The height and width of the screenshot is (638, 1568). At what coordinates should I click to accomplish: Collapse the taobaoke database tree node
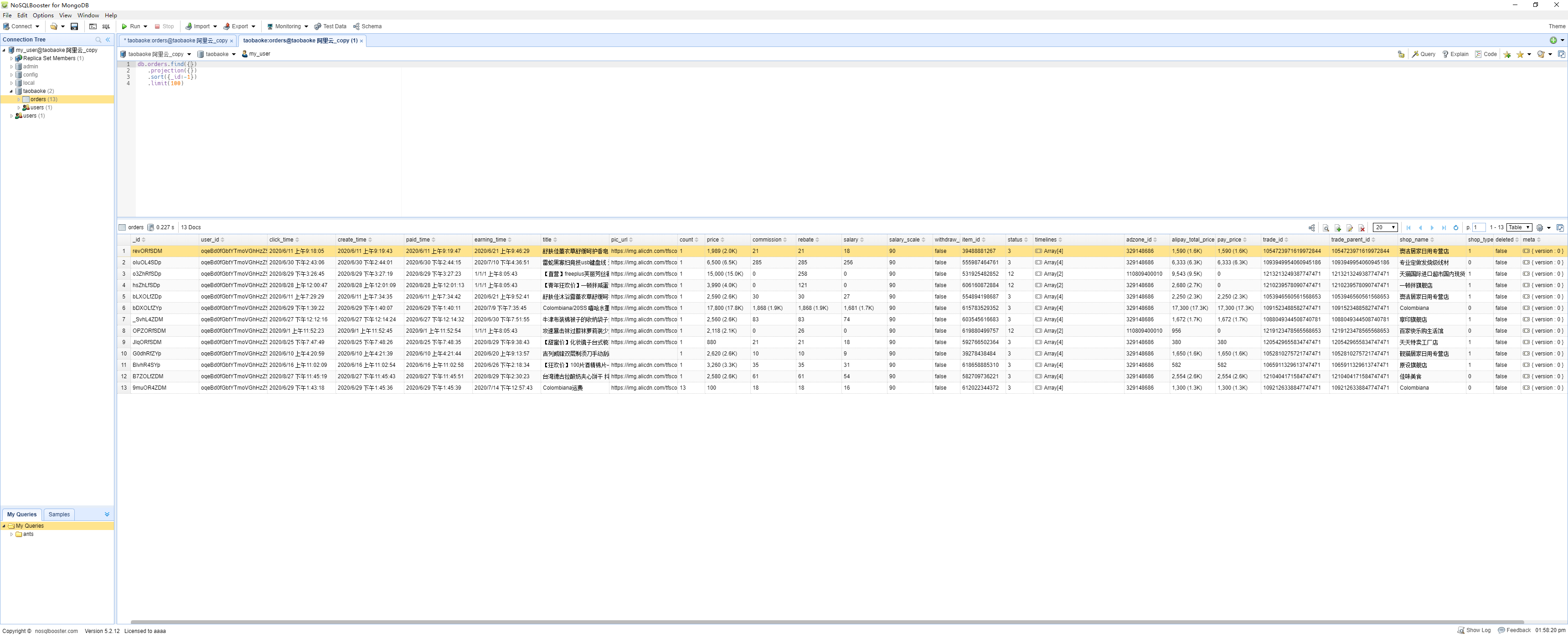tap(11, 91)
